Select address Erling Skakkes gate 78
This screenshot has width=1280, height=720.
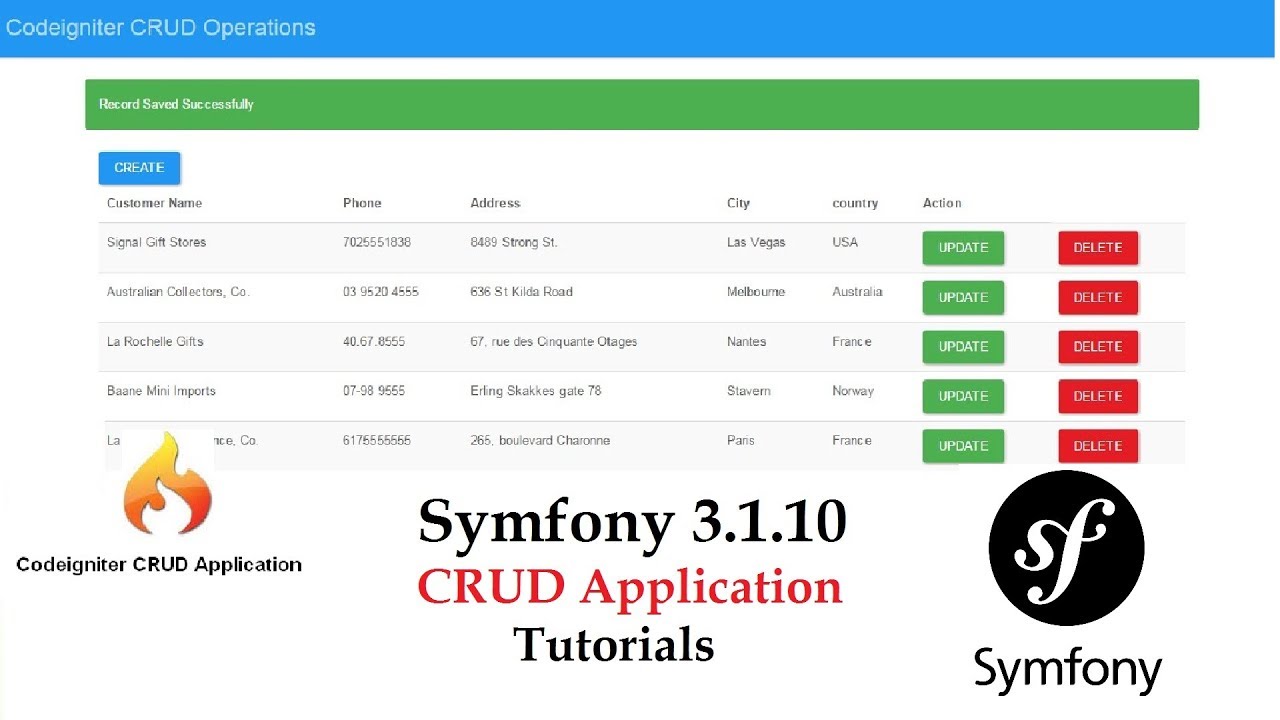pyautogui.click(x=536, y=391)
